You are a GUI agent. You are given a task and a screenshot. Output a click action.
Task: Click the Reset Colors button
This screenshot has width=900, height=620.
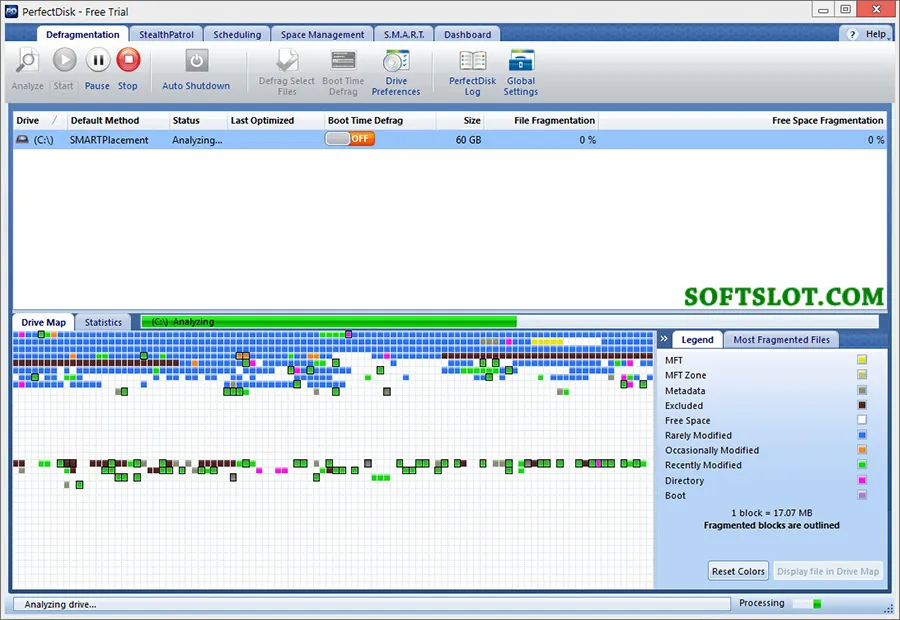point(738,571)
